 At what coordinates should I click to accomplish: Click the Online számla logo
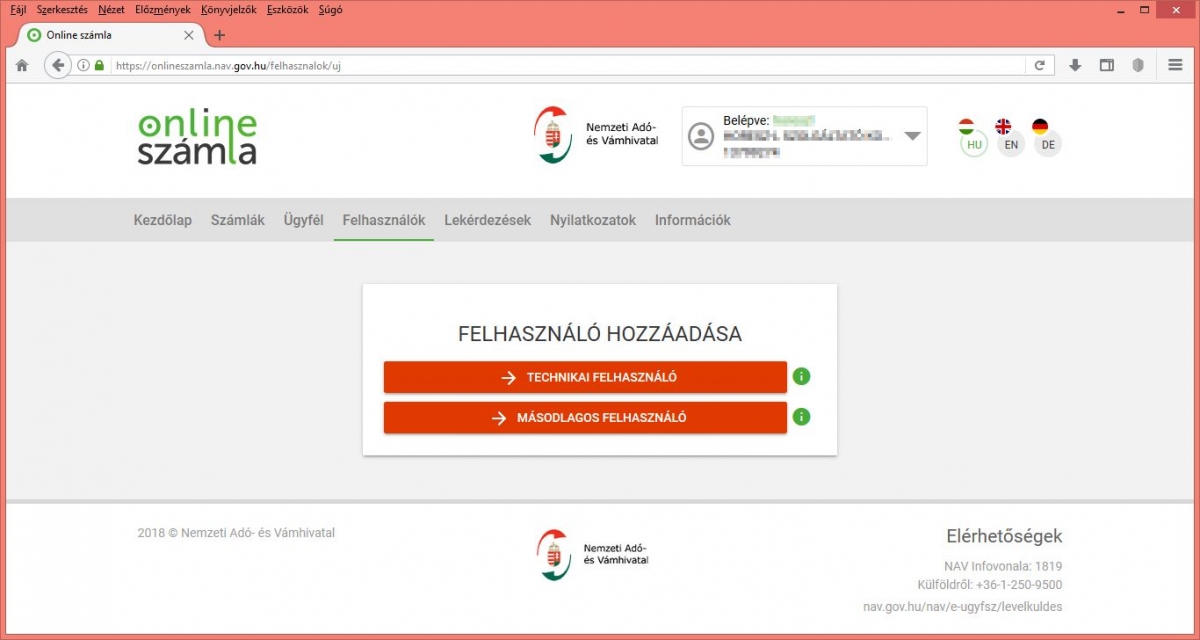pos(197,137)
